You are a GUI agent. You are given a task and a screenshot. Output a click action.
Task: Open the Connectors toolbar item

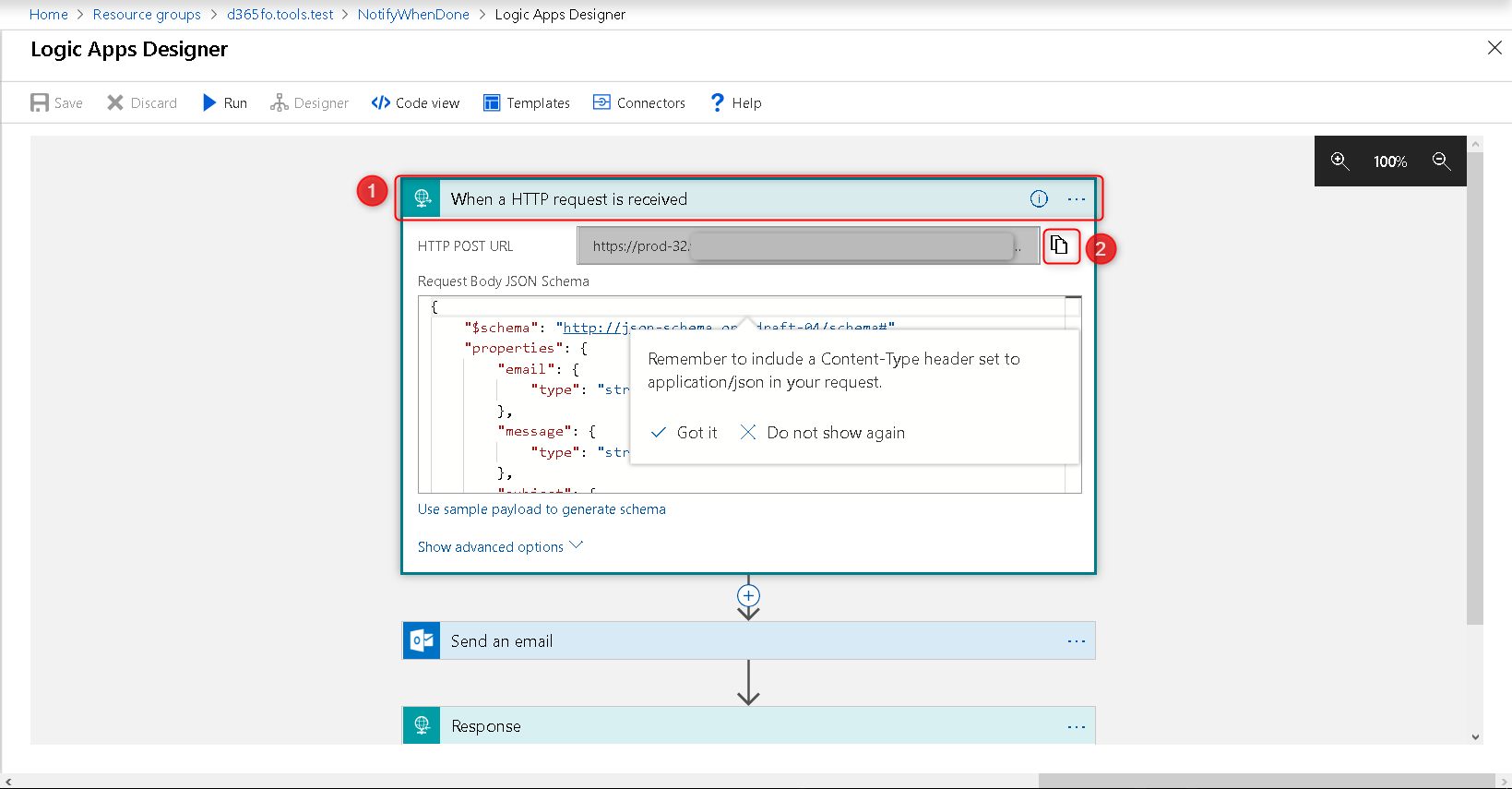coord(639,103)
